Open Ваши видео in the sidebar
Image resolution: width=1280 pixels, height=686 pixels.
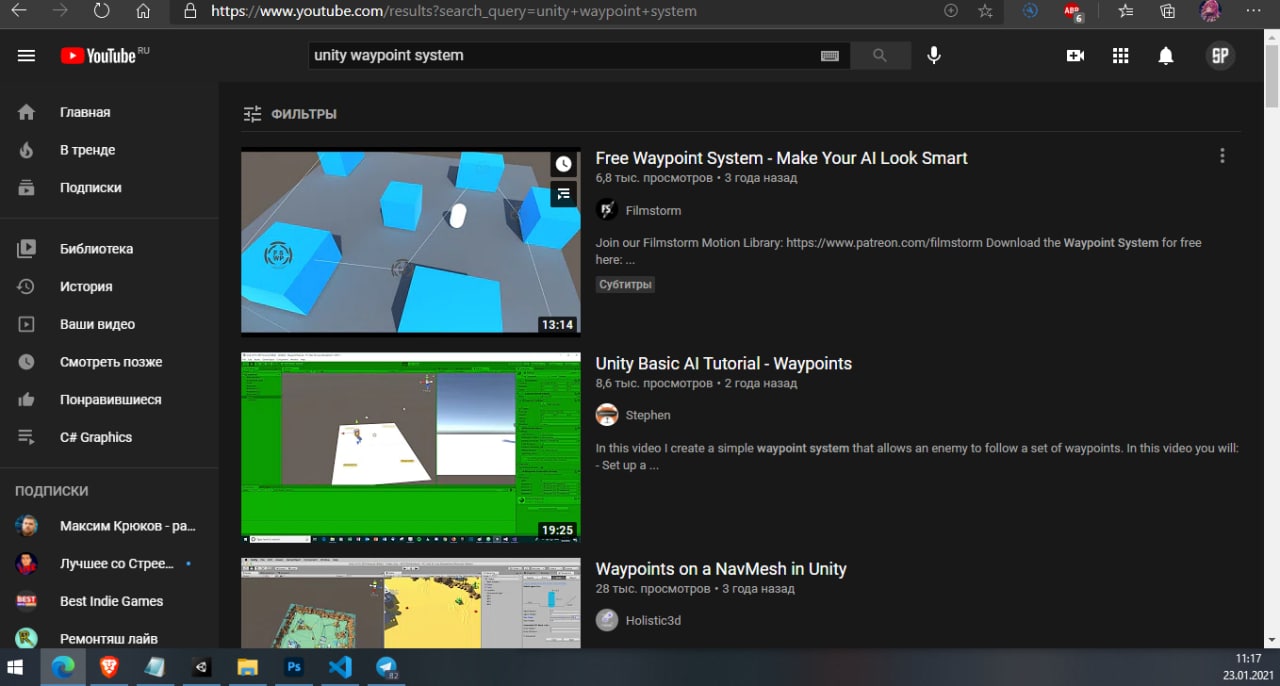(109, 324)
